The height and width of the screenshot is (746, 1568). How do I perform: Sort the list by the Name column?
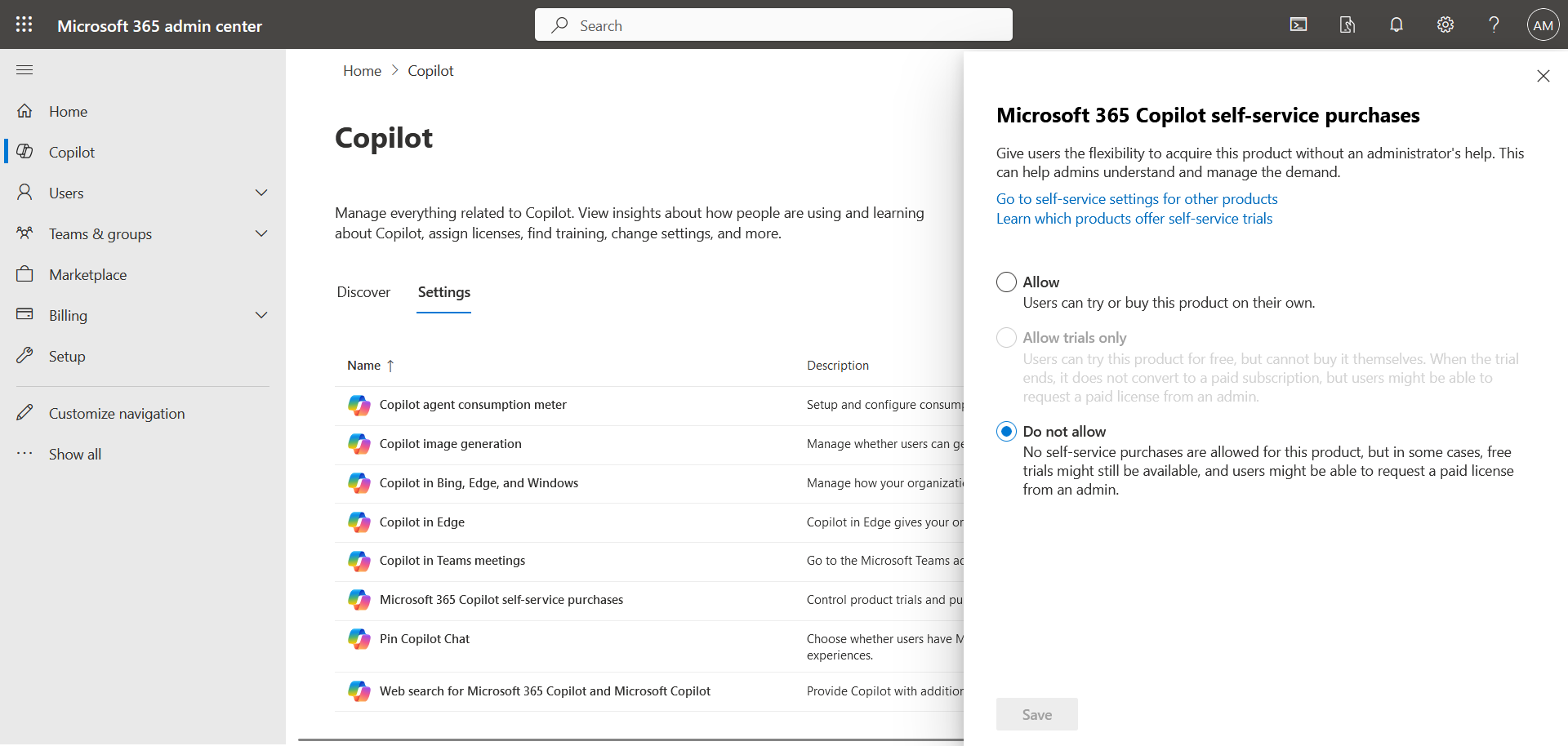[364, 366]
